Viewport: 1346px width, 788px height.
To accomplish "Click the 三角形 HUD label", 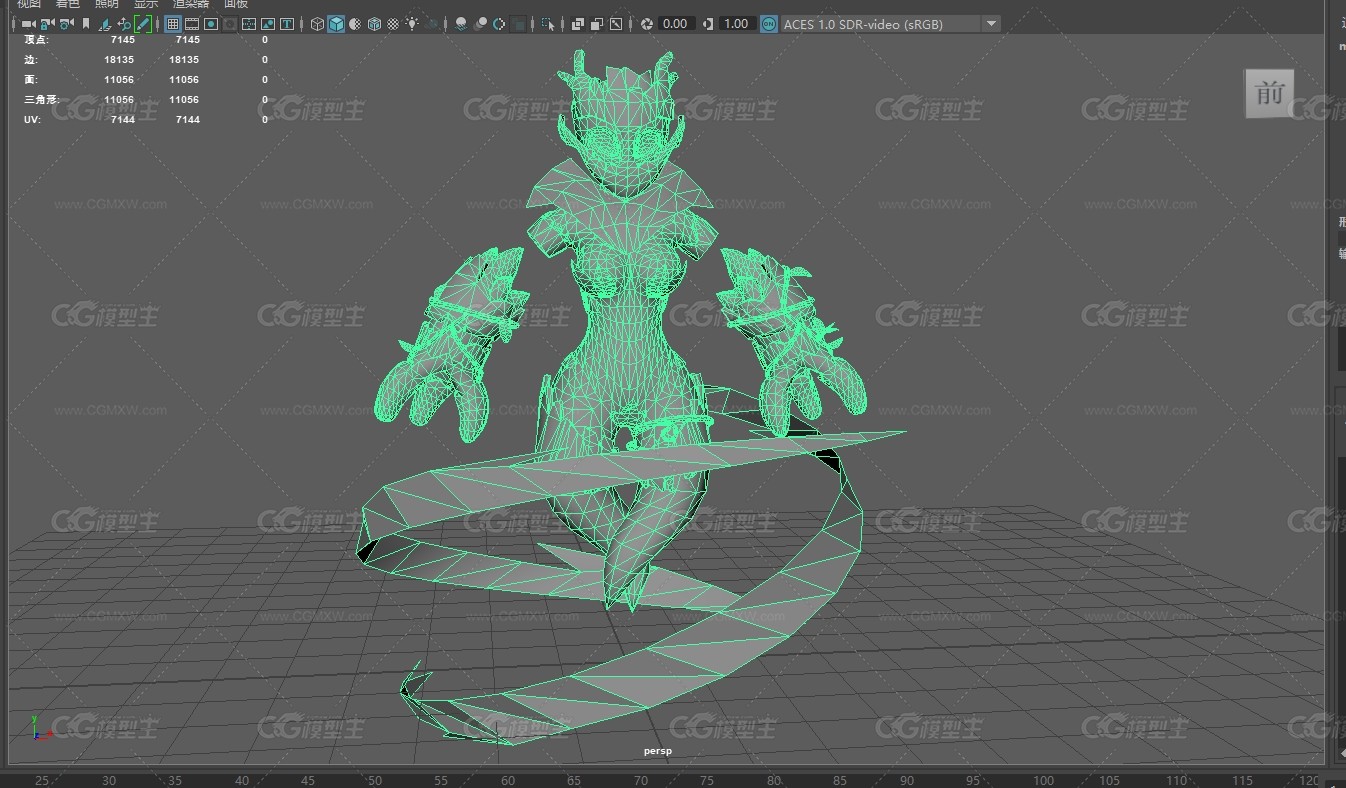I will coord(42,100).
